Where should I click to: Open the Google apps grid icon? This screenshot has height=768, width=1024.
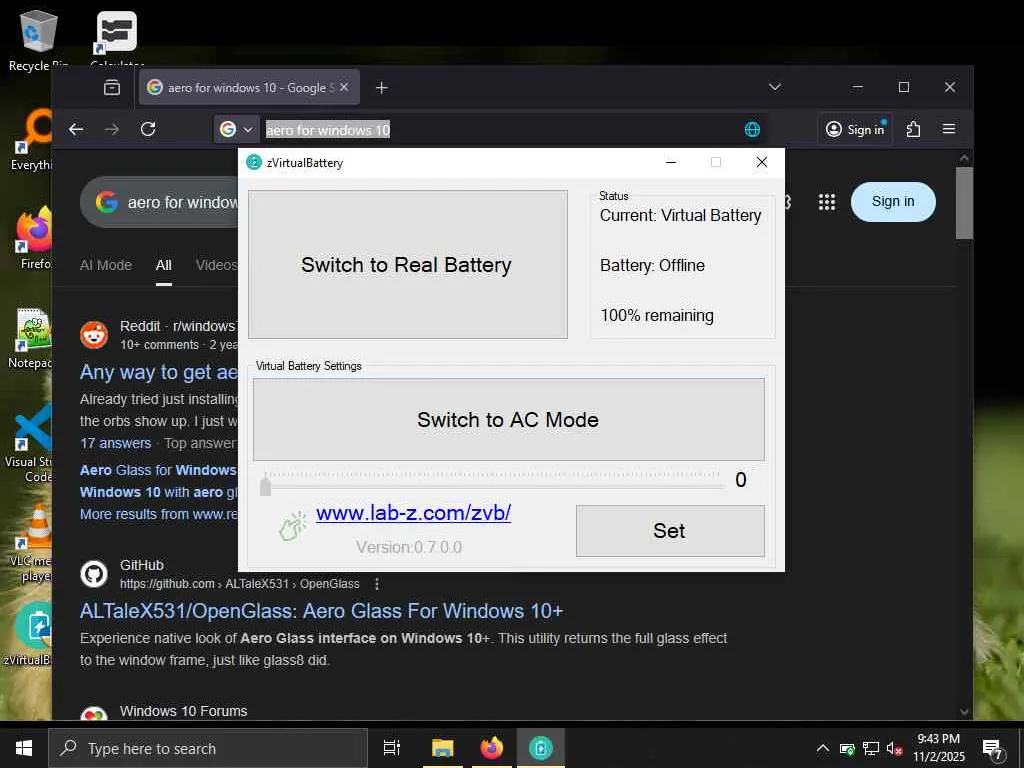coord(827,202)
